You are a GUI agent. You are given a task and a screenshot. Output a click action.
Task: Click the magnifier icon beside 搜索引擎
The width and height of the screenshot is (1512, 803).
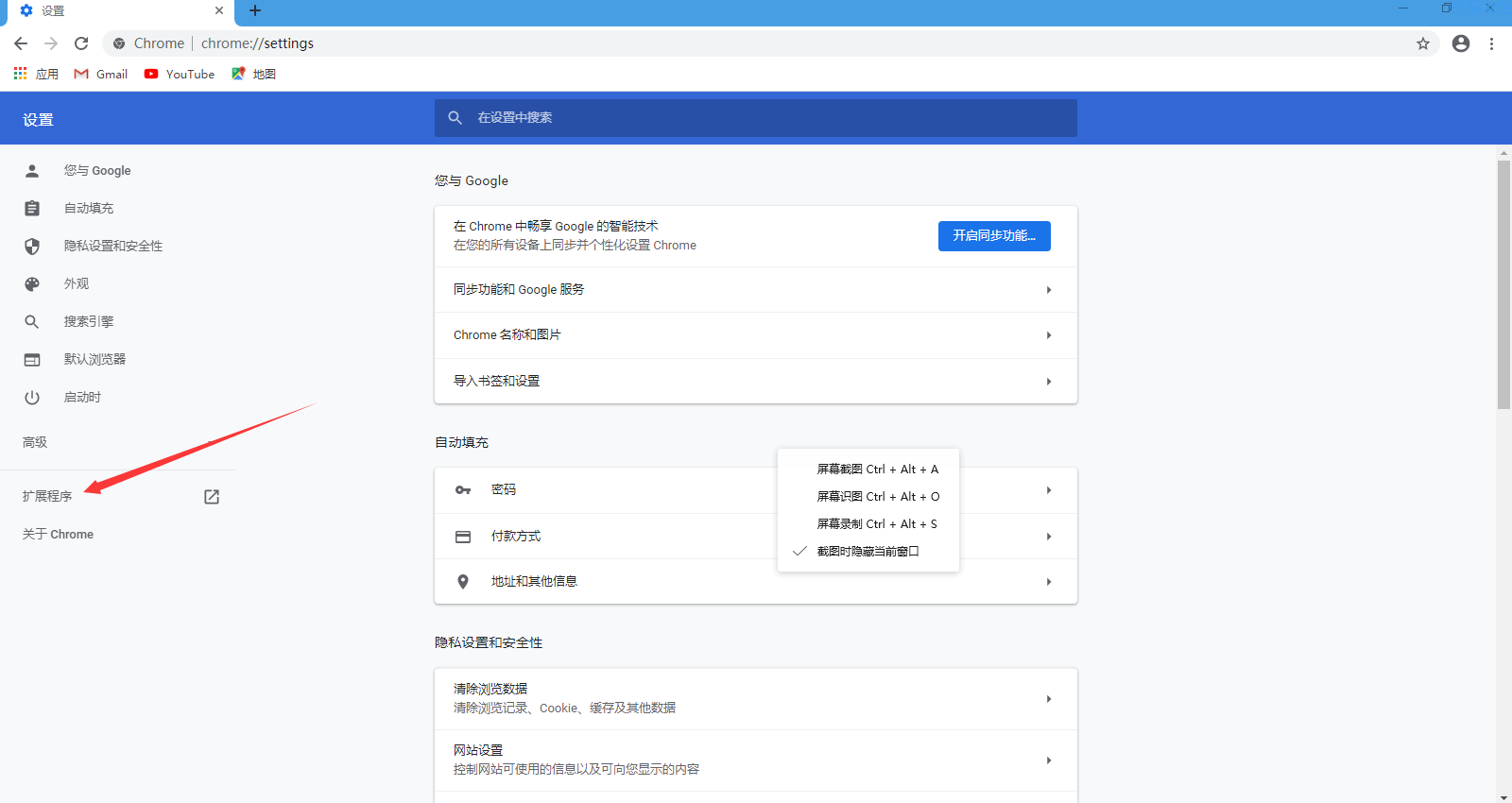coord(32,322)
